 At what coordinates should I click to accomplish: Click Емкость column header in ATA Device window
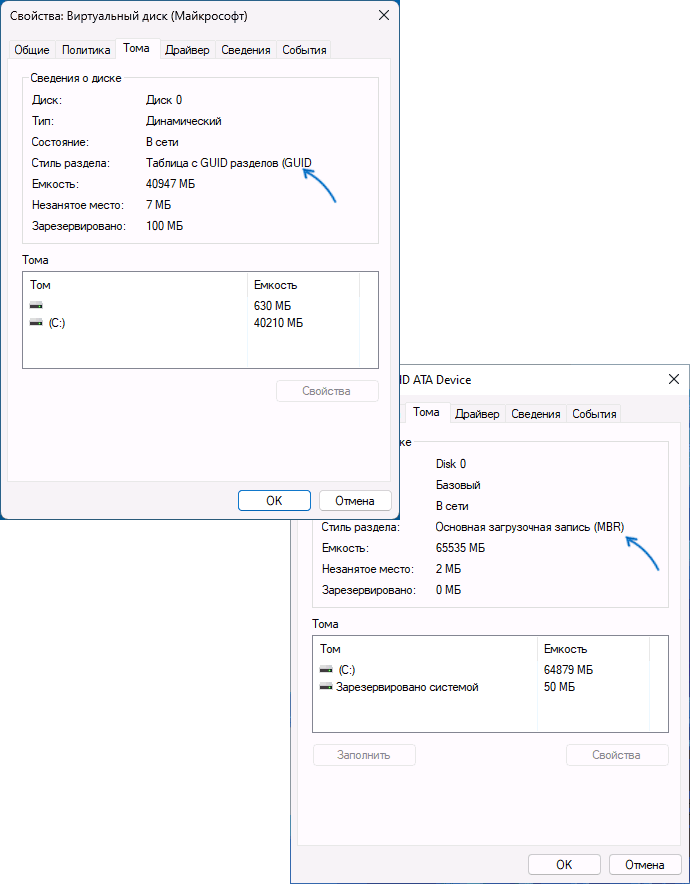pyautogui.click(x=594, y=649)
